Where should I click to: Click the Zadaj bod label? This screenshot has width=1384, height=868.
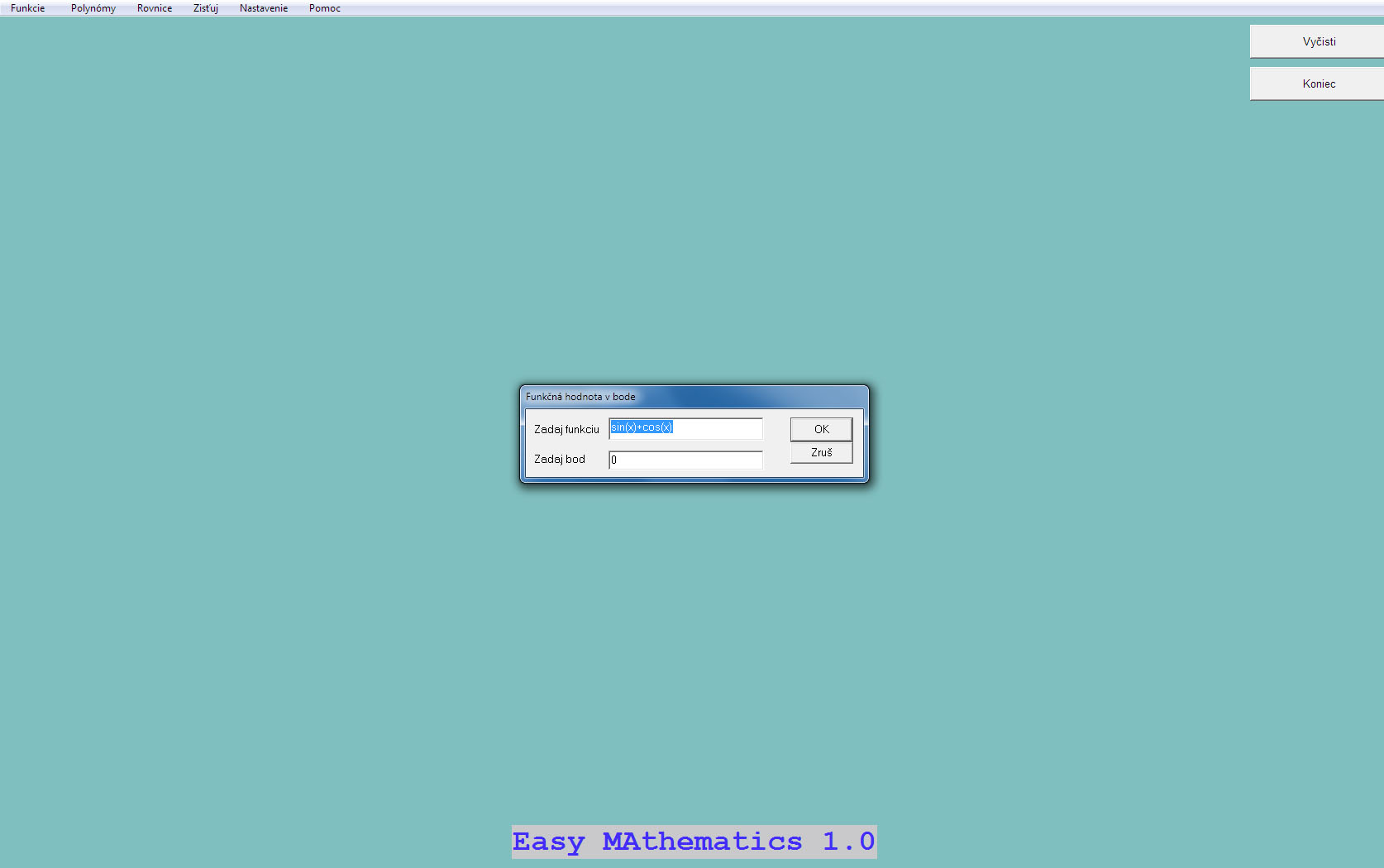pos(560,460)
